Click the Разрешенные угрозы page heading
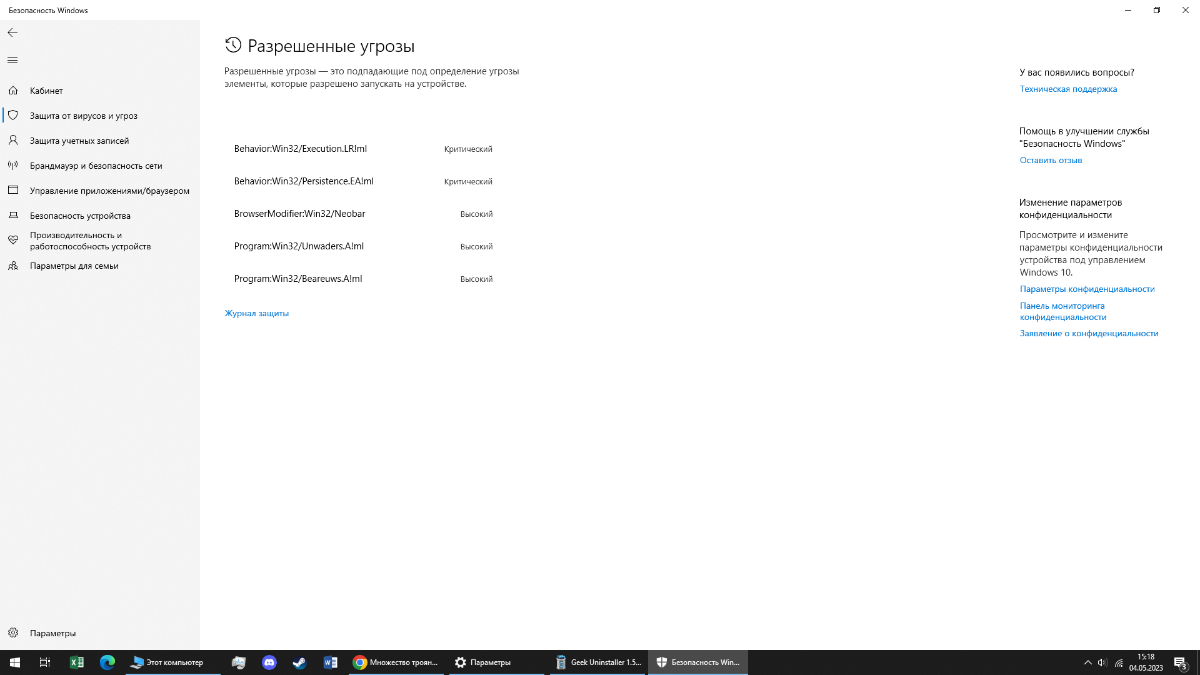The image size is (1200, 675). 331,46
